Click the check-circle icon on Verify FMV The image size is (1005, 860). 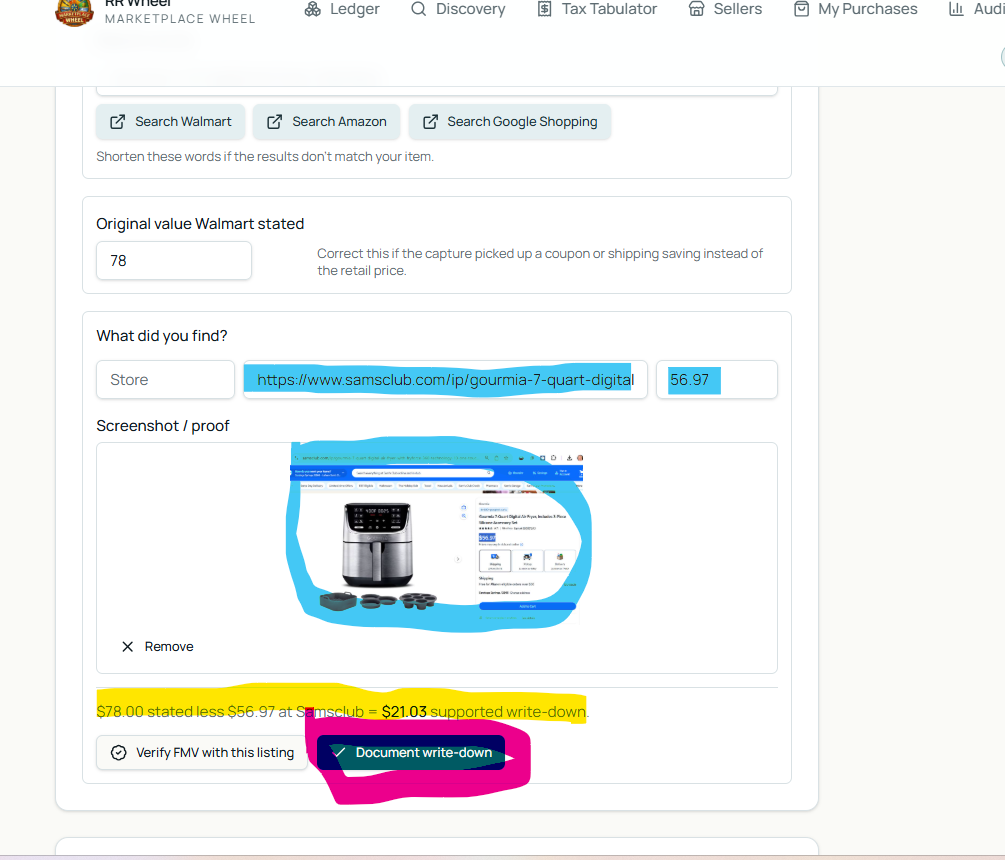(x=119, y=752)
